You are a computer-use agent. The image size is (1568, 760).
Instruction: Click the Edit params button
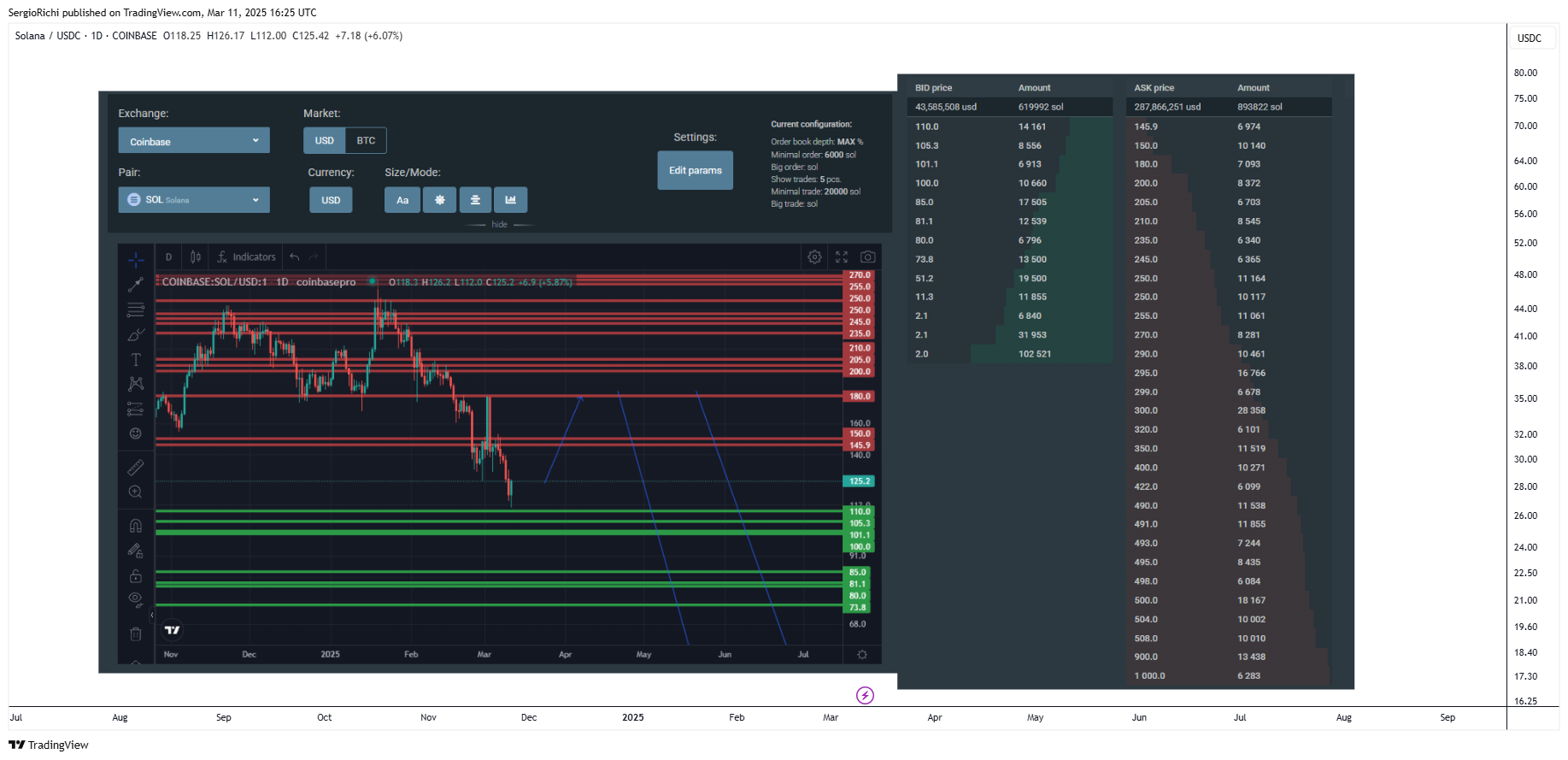pyautogui.click(x=696, y=170)
